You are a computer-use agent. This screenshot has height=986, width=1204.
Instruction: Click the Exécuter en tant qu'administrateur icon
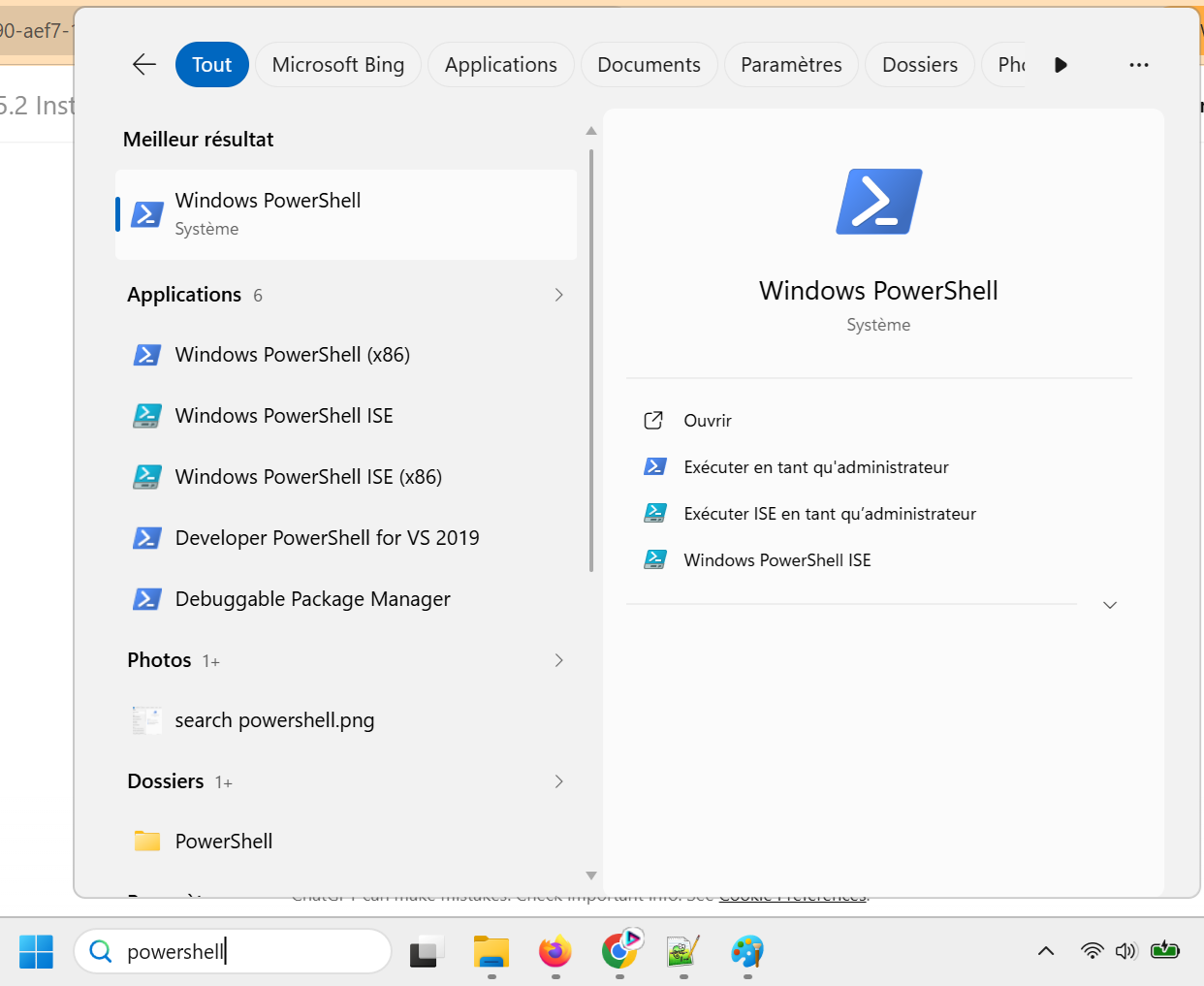(x=655, y=466)
